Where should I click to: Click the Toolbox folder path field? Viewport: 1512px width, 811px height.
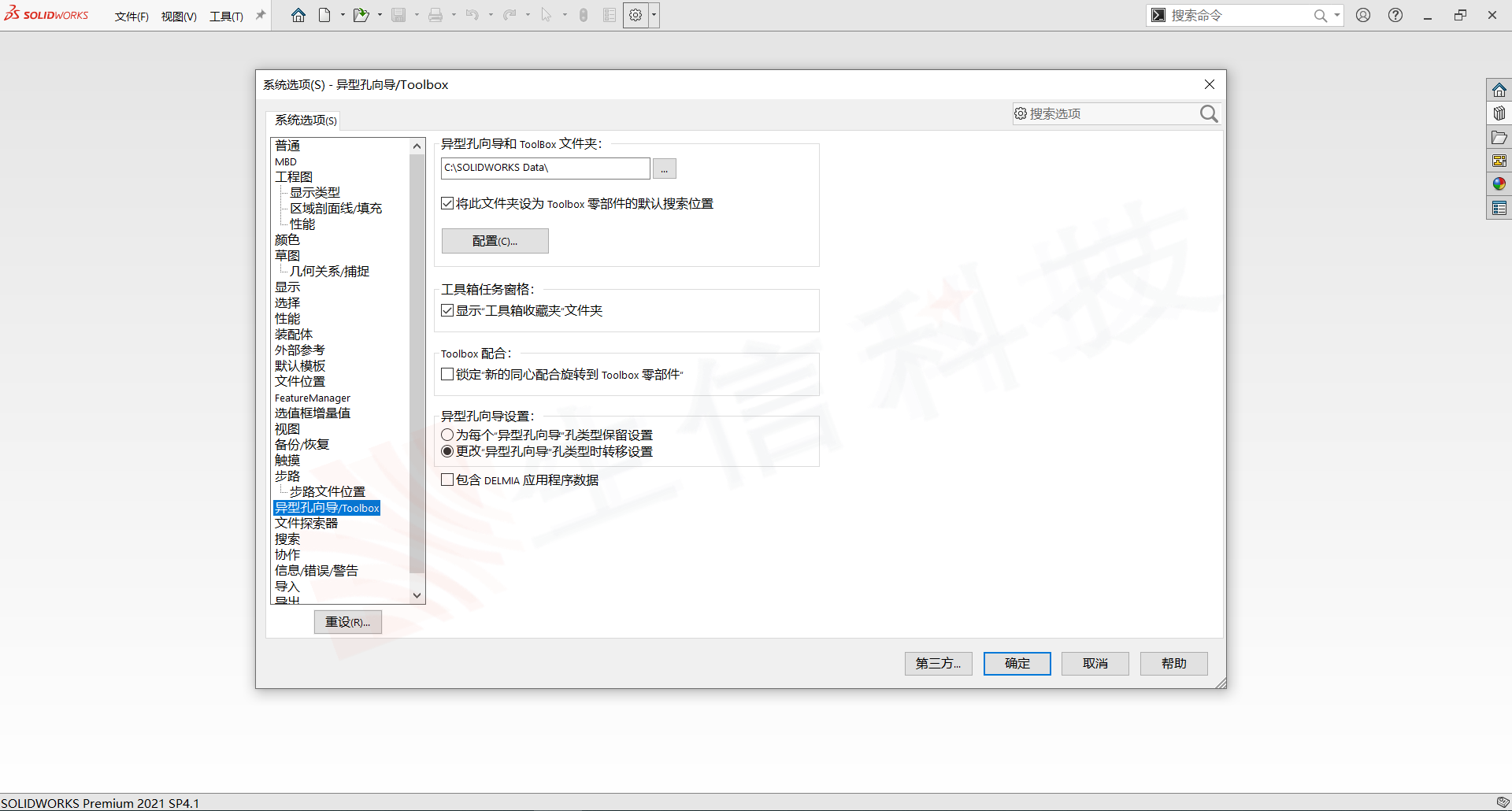[x=546, y=168]
